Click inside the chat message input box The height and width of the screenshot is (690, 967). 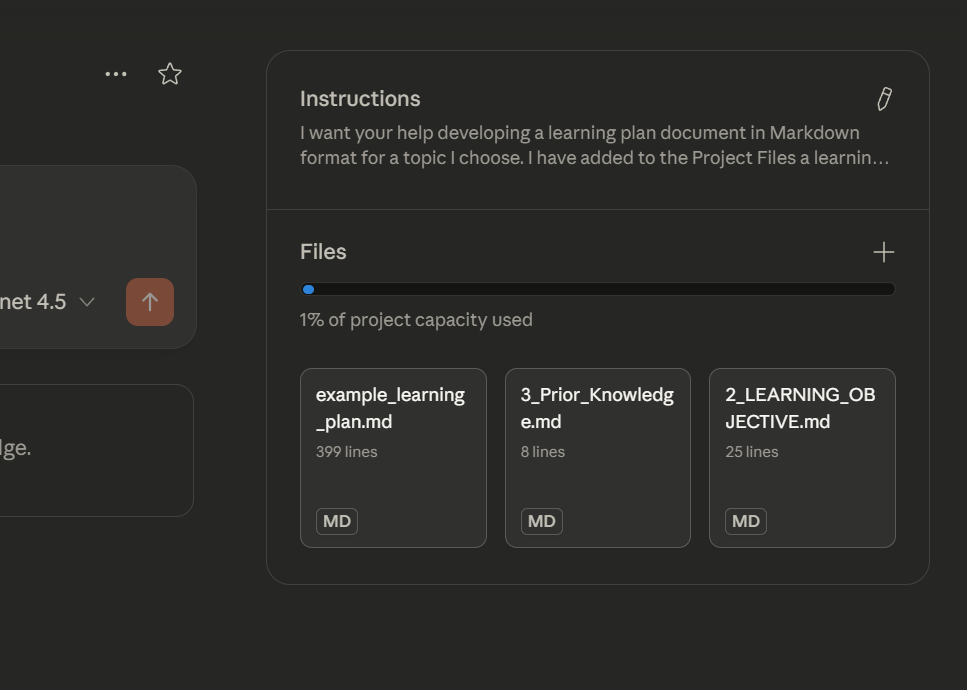pyautogui.click(x=80, y=220)
